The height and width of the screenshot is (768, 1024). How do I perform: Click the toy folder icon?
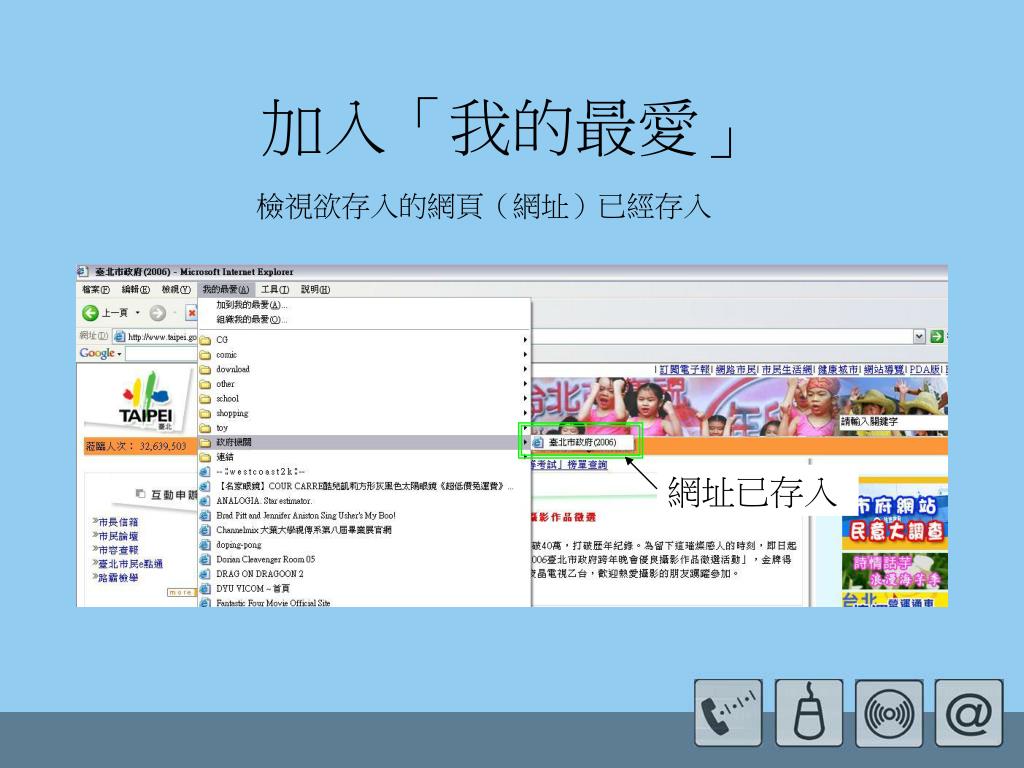pyautogui.click(x=205, y=428)
